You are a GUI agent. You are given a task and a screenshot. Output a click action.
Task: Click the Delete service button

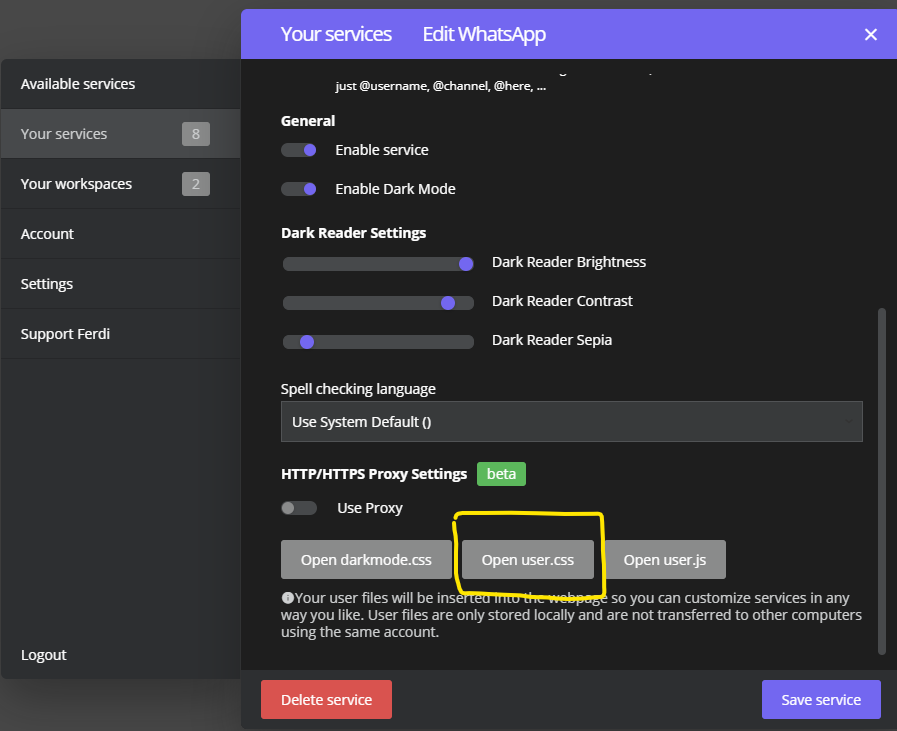pyautogui.click(x=326, y=700)
